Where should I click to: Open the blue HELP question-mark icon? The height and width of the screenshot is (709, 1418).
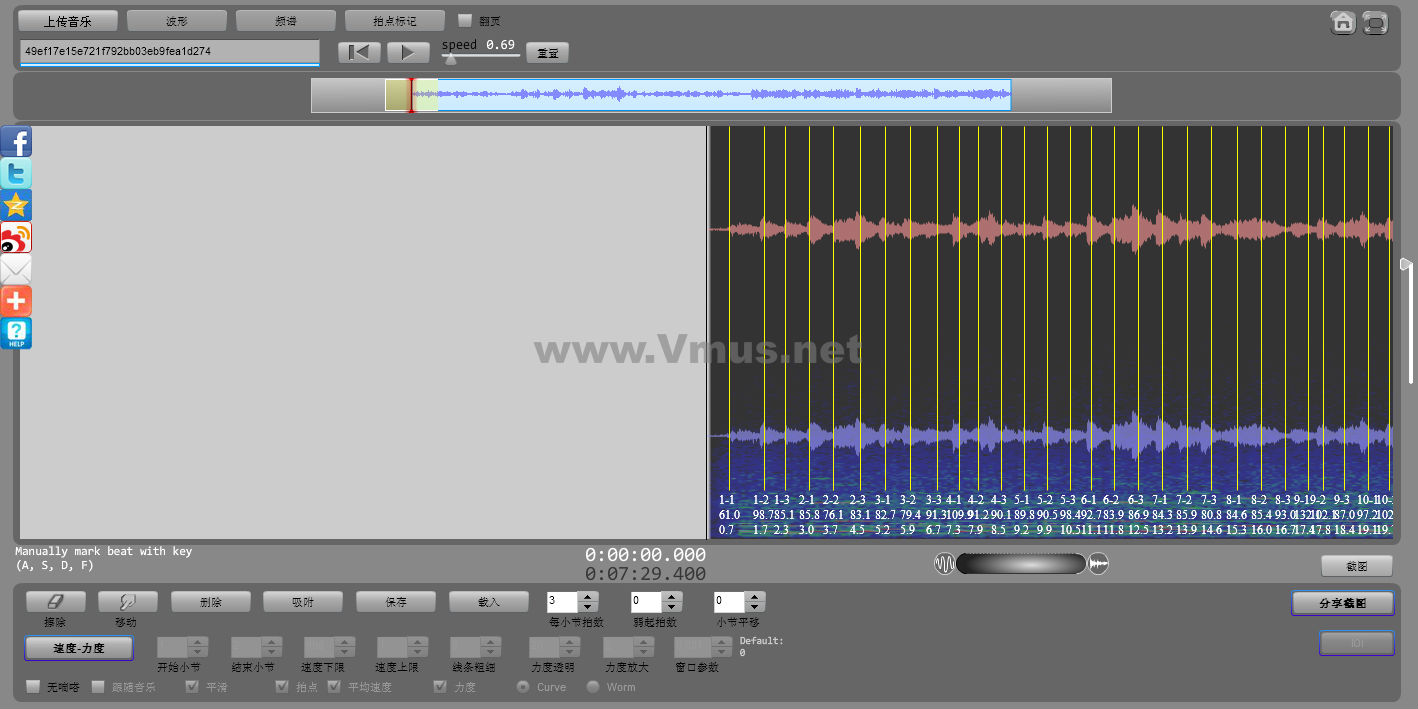coord(16,333)
